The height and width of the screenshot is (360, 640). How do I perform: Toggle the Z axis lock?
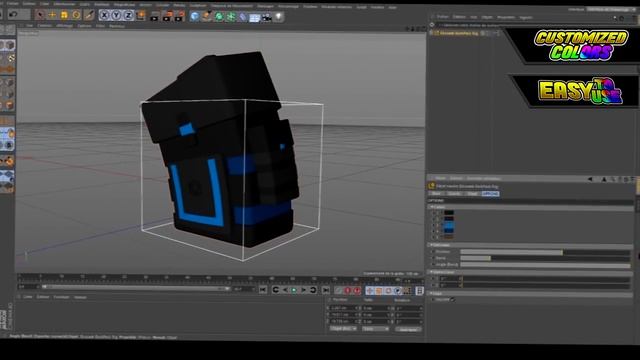point(128,16)
